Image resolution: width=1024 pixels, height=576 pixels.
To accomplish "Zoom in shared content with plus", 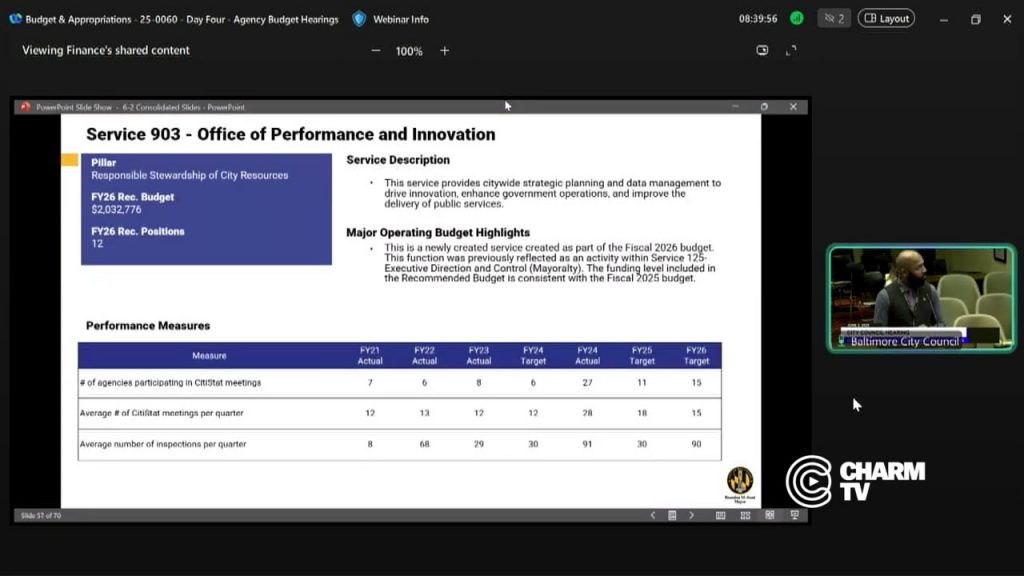I will point(445,51).
